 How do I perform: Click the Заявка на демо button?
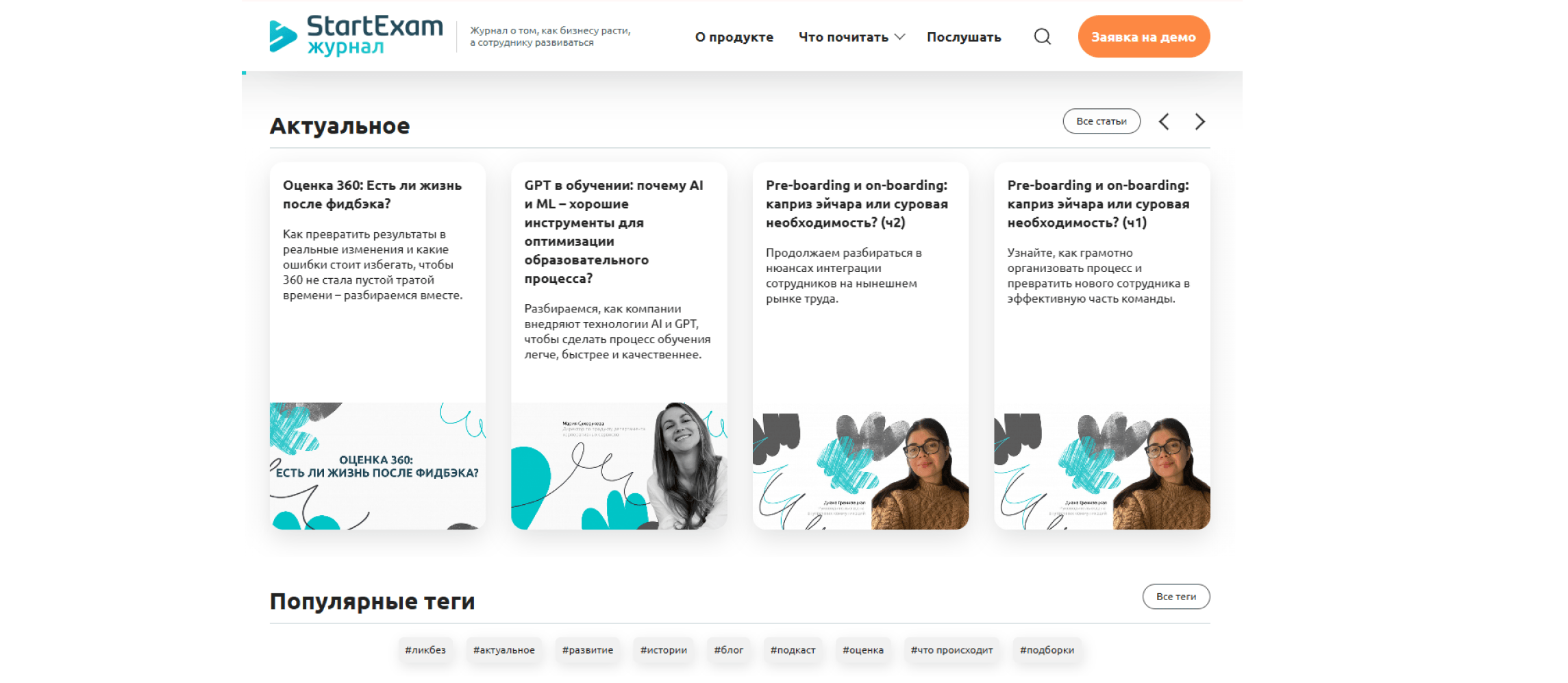pos(1143,36)
